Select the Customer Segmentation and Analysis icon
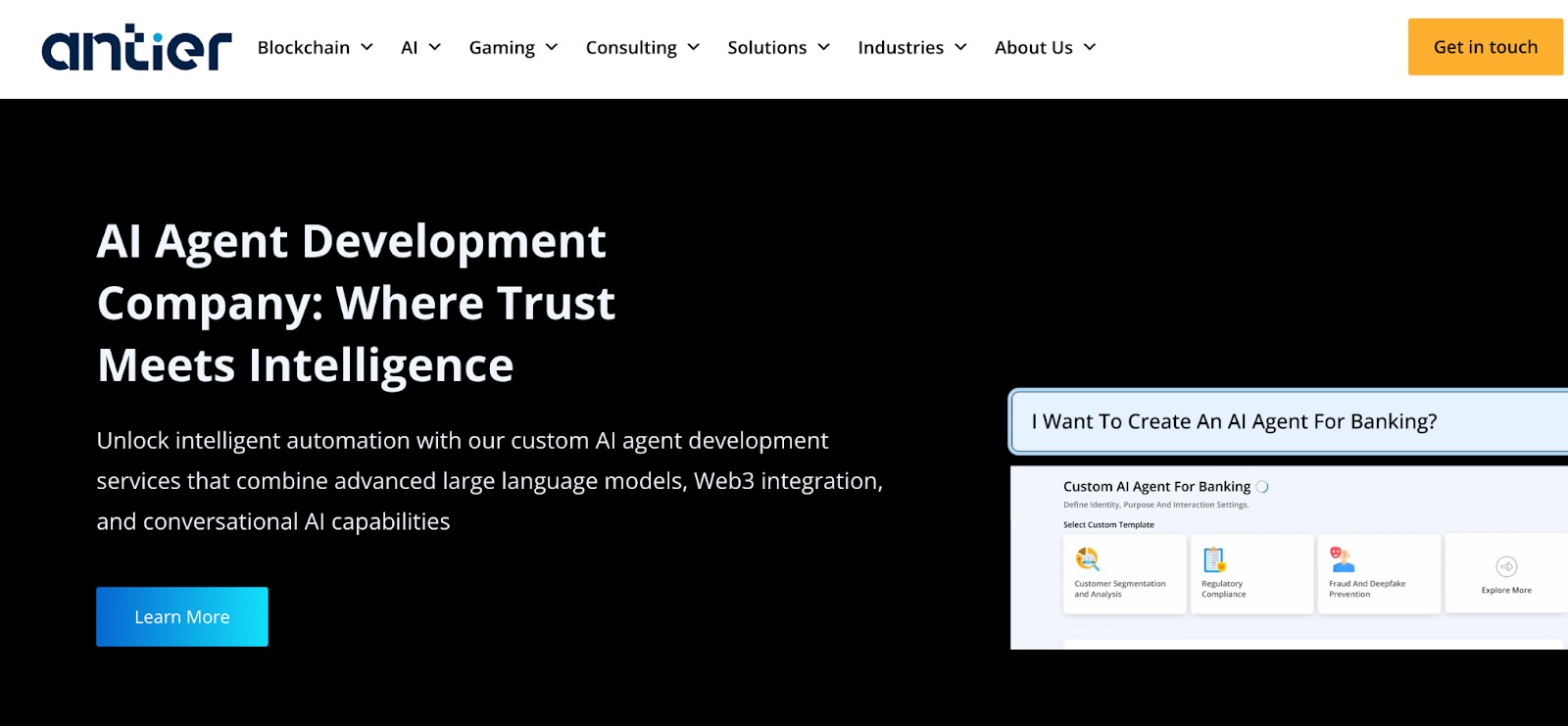 pyautogui.click(x=1088, y=559)
